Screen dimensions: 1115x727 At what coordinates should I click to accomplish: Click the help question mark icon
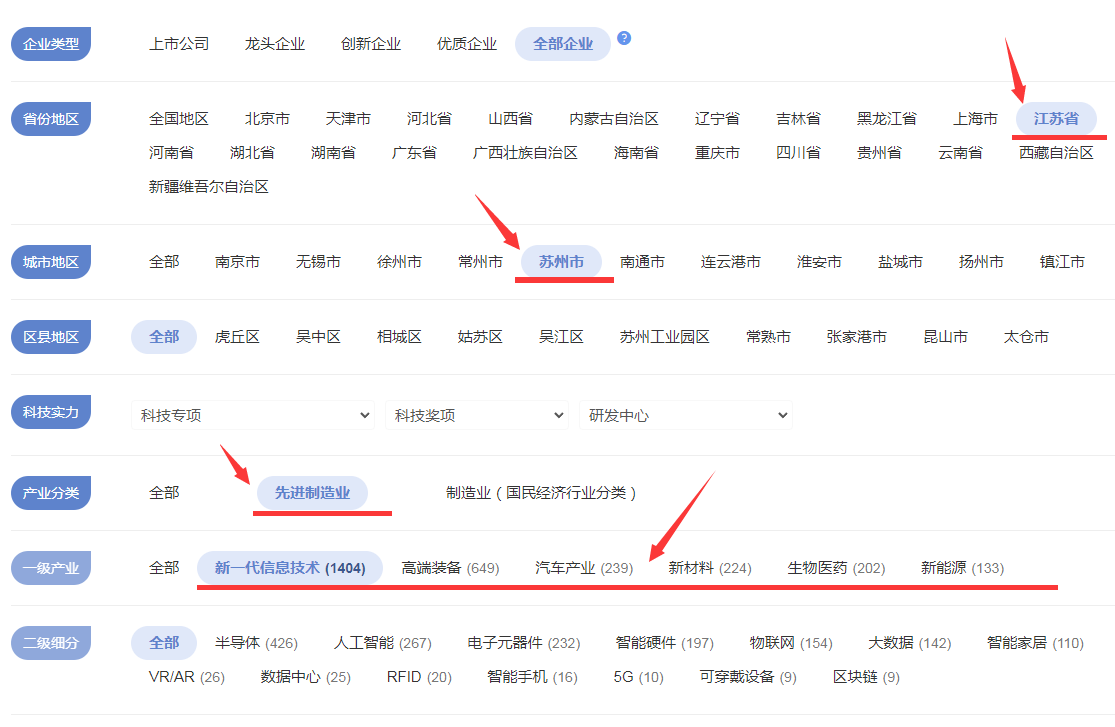624,39
